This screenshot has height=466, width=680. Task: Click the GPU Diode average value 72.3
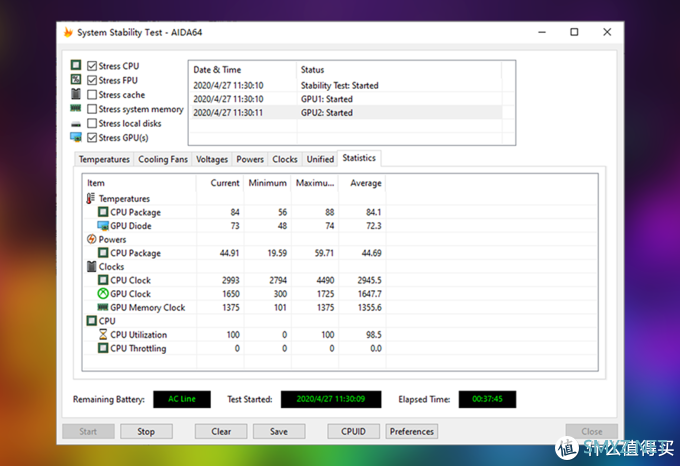tap(373, 225)
